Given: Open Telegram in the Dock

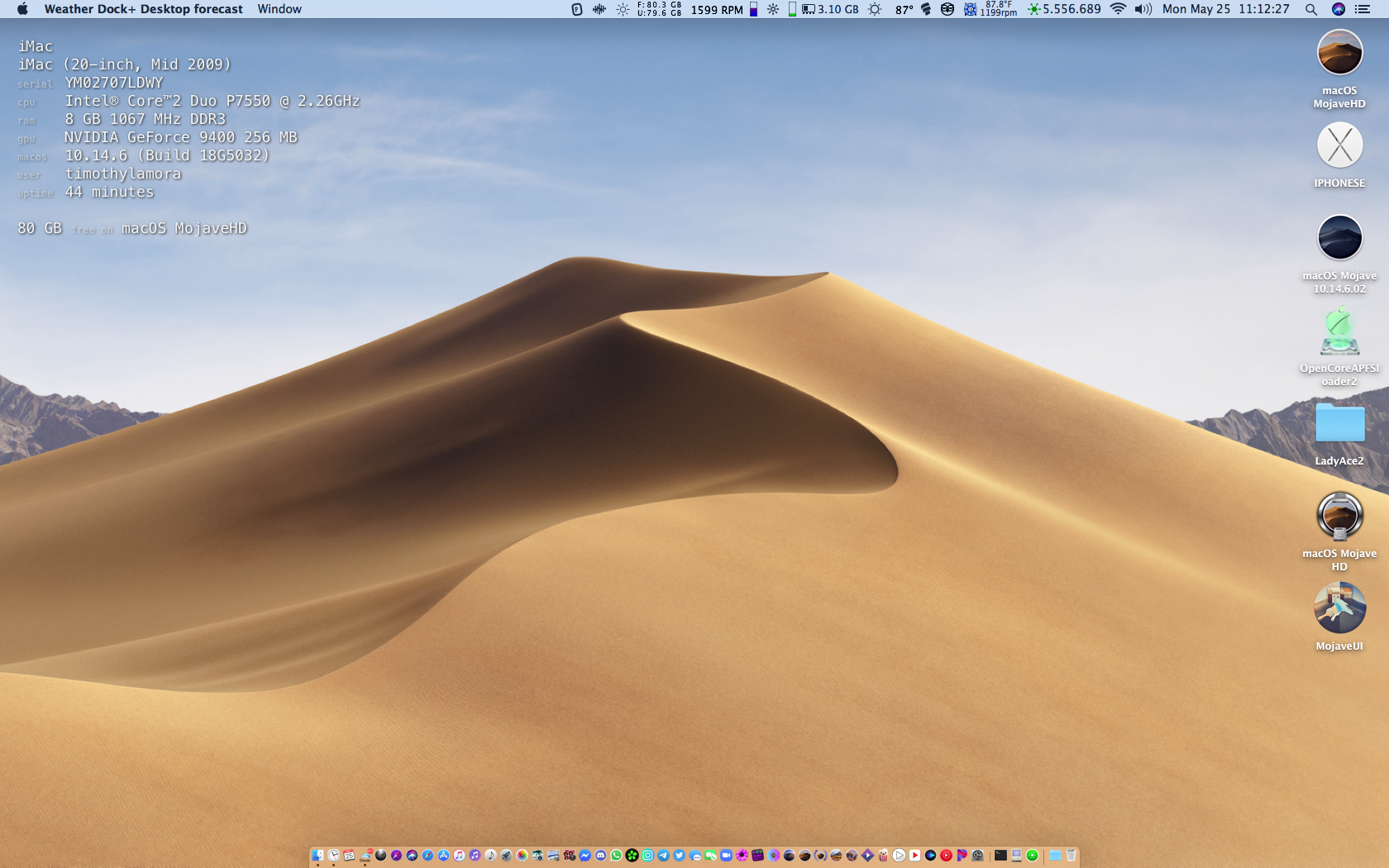Looking at the screenshot, I should click(664, 856).
